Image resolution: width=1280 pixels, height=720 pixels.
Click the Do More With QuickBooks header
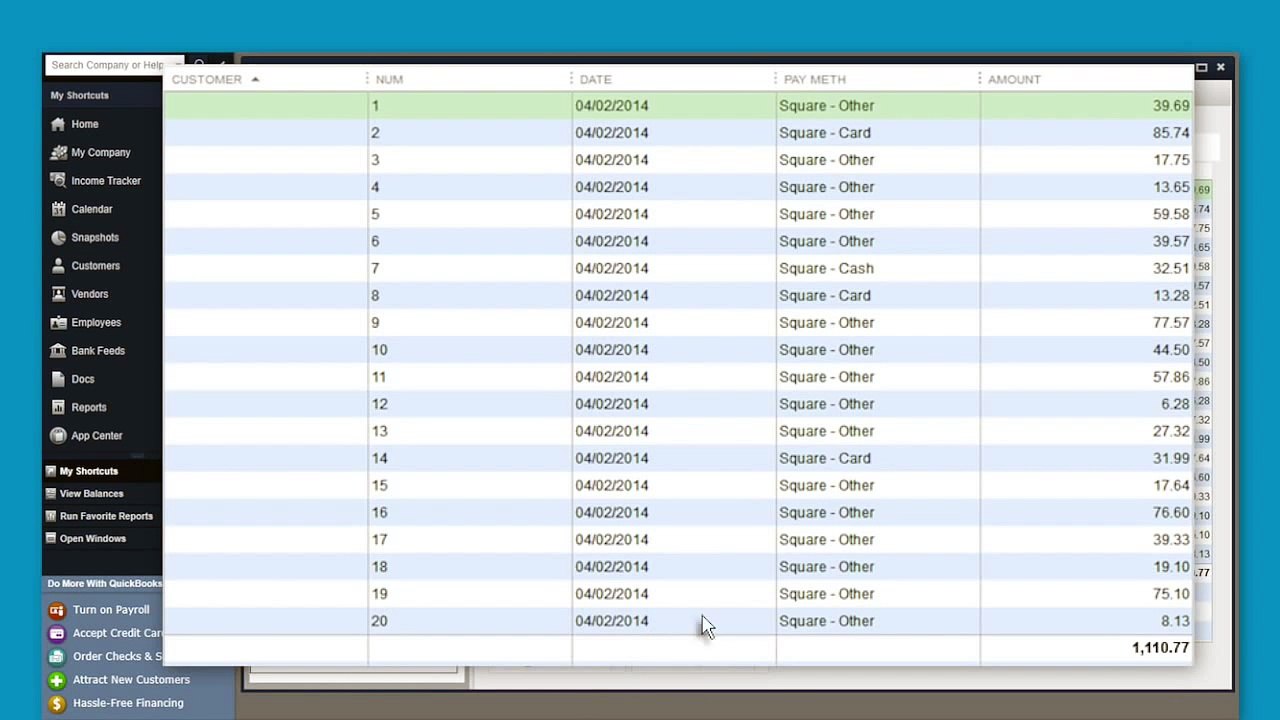[104, 583]
